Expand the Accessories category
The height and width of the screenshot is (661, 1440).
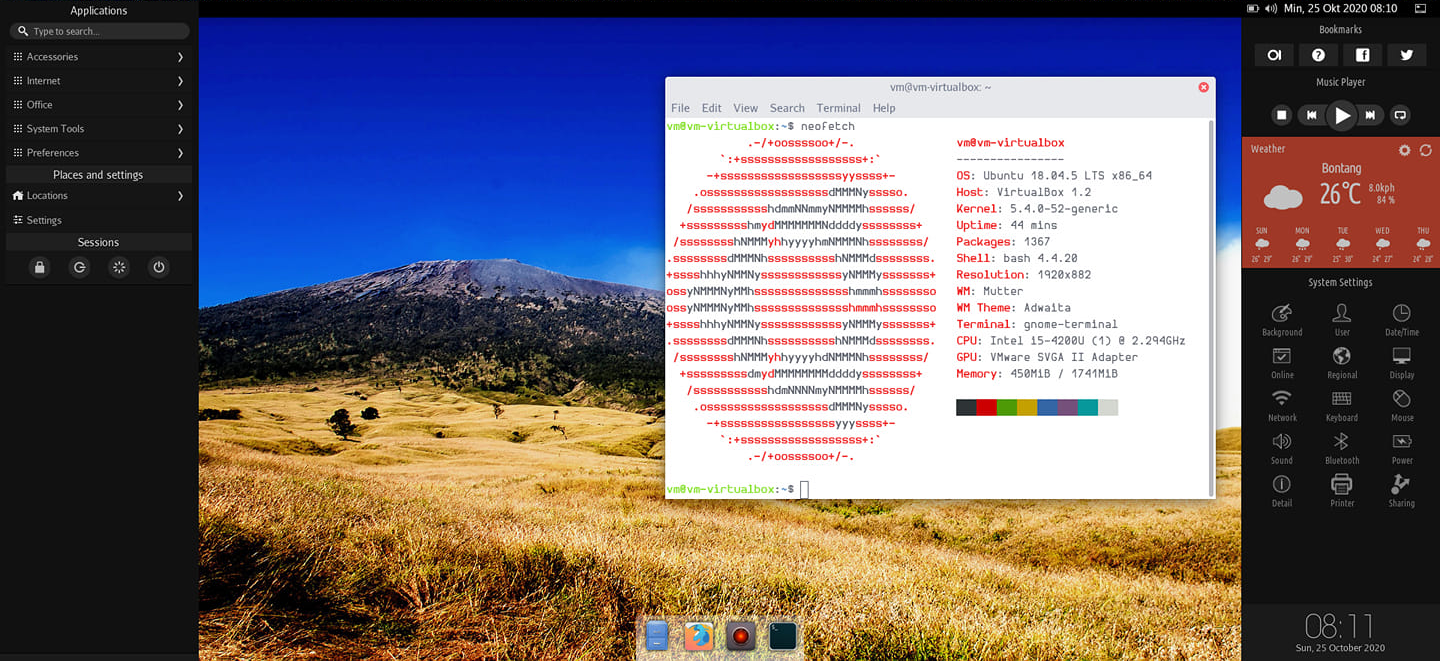pos(98,57)
